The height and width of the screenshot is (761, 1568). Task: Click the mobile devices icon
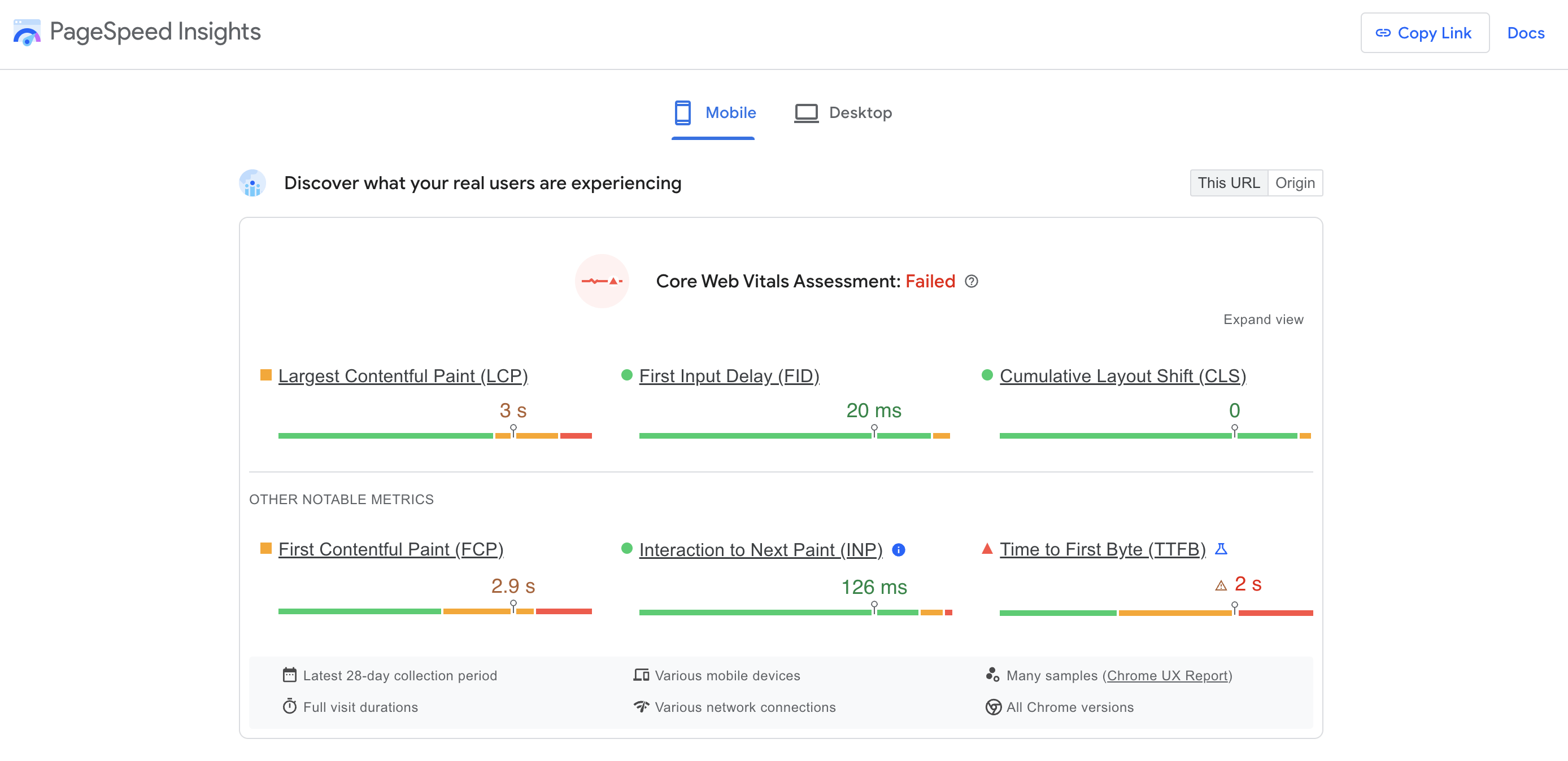641,675
